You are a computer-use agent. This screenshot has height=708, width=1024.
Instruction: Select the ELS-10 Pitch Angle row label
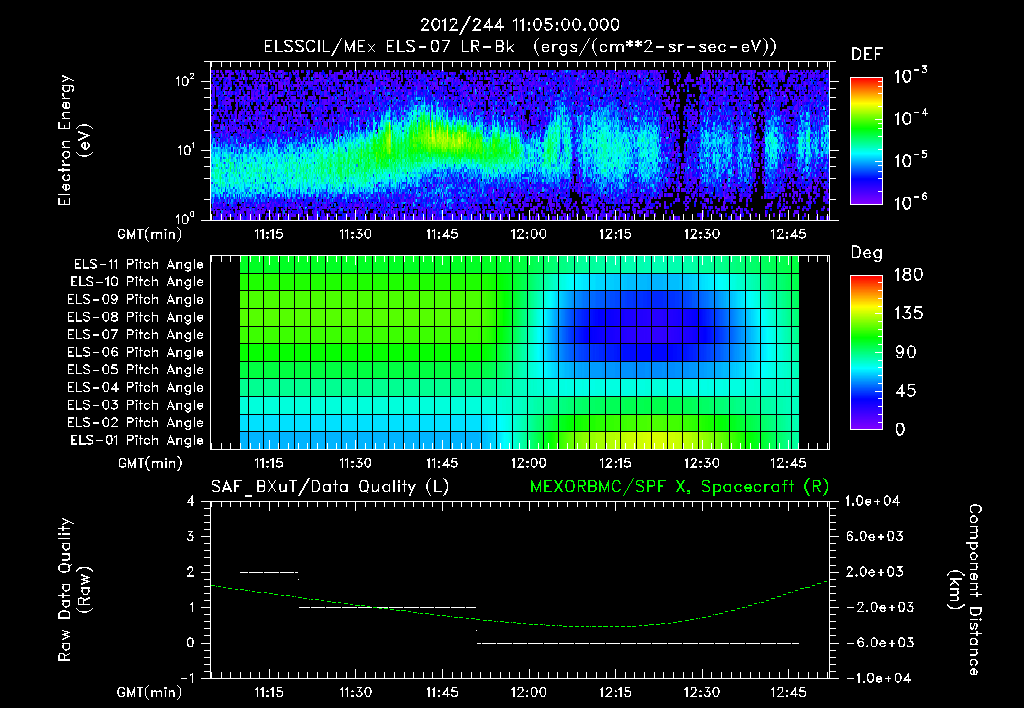point(137,282)
